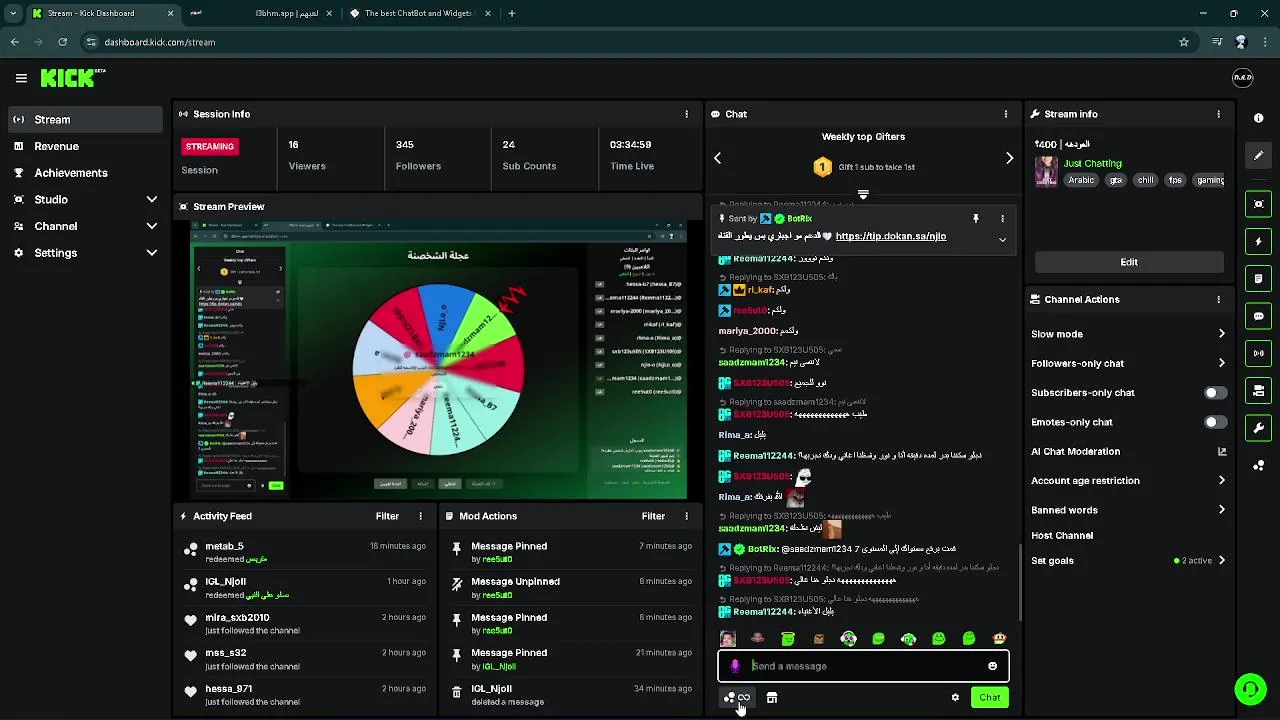Screen dimensions: 1280x720
Task: Open chat settings gear next to the Chat button
Action: (x=955, y=698)
